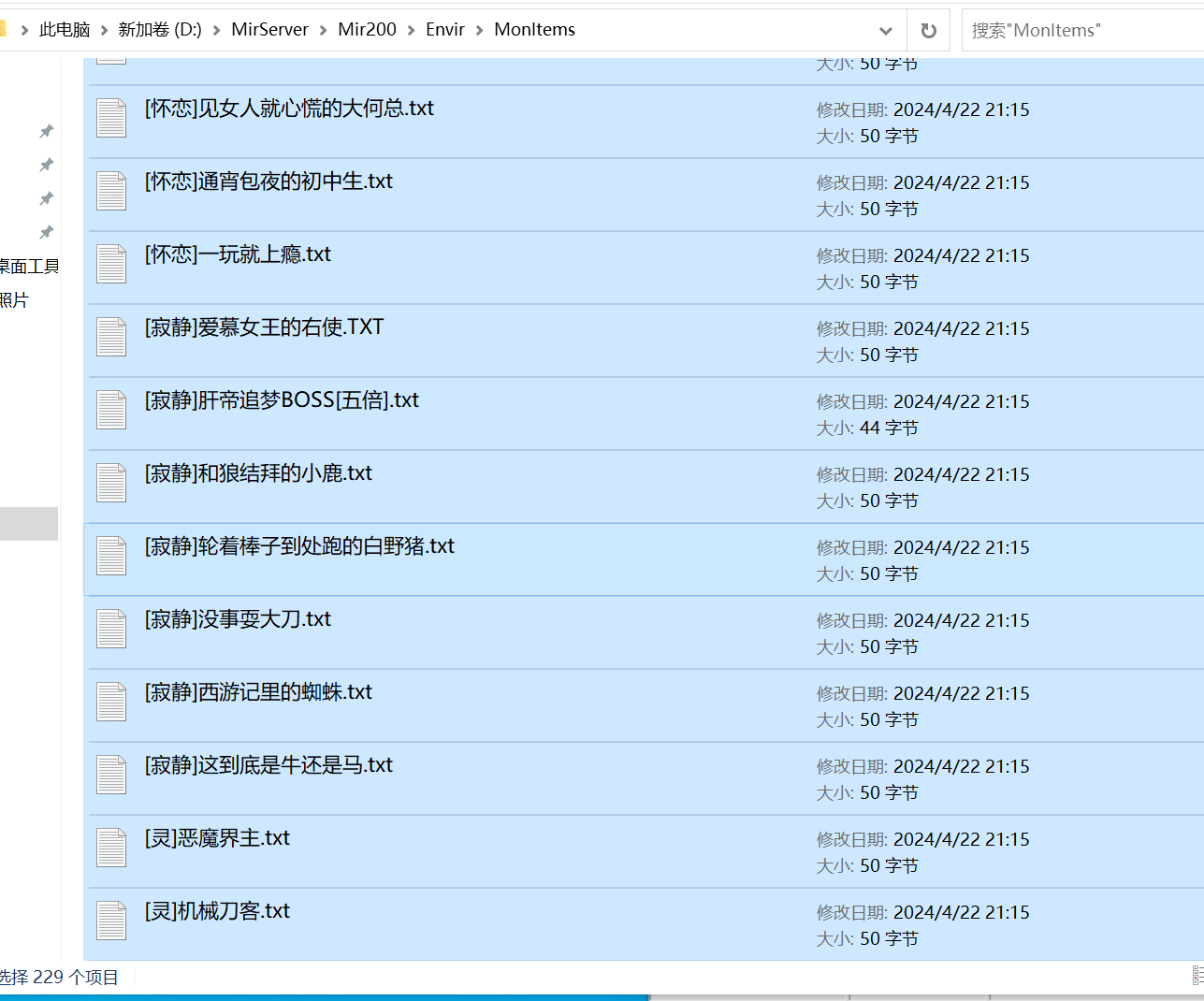Select the 新加卷 (D:) breadcrumb segment
The image size is (1204, 1001).
[x=160, y=30]
